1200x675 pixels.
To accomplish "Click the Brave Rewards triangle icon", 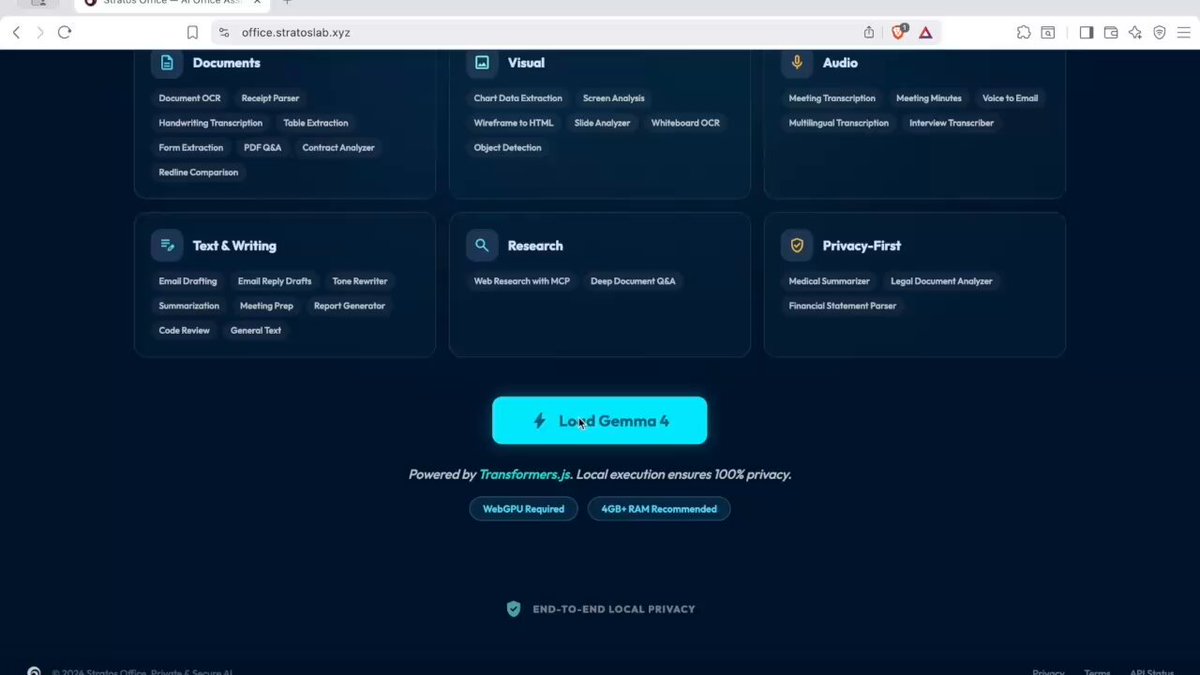I will pyautogui.click(x=926, y=32).
